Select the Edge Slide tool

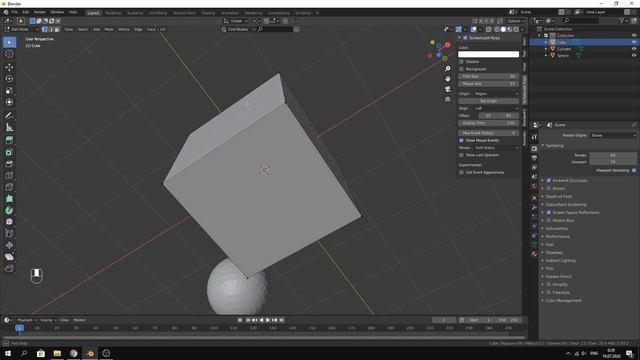coord(9,233)
